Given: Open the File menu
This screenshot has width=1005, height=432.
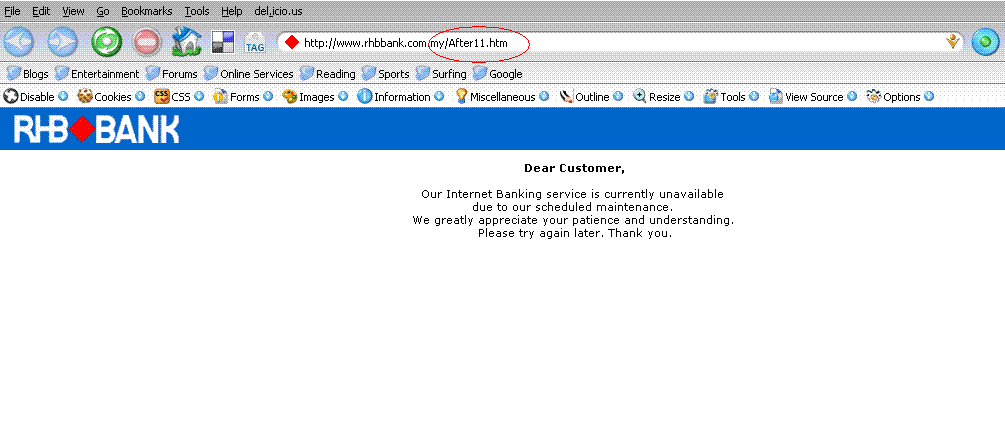Looking at the screenshot, I should 12,12.
